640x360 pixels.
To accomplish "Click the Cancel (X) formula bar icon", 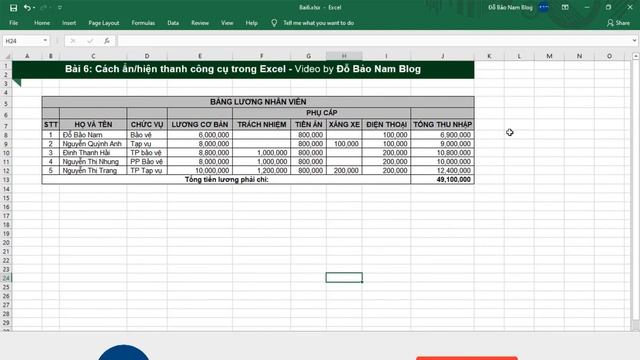I will [x=73, y=41].
